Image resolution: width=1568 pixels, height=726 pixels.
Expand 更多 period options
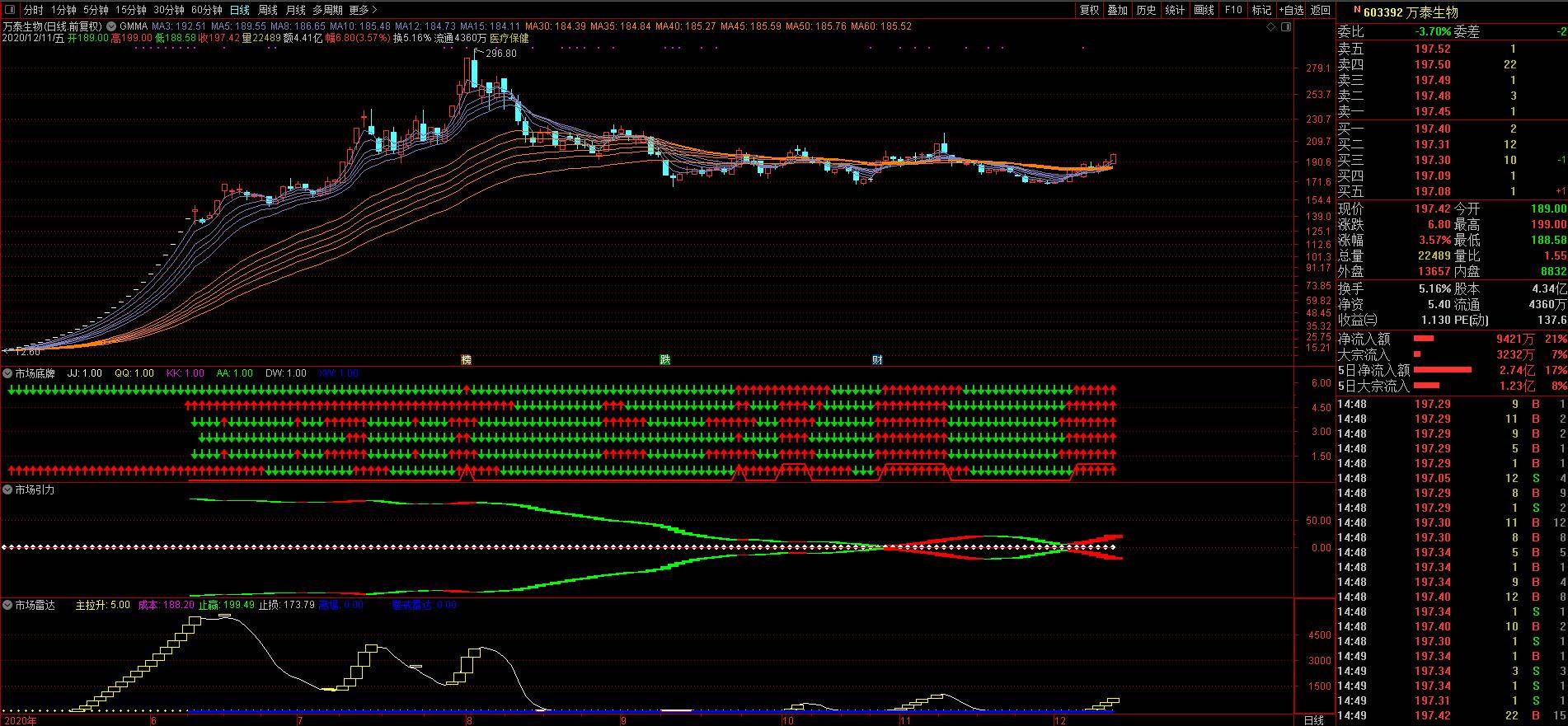(363, 10)
